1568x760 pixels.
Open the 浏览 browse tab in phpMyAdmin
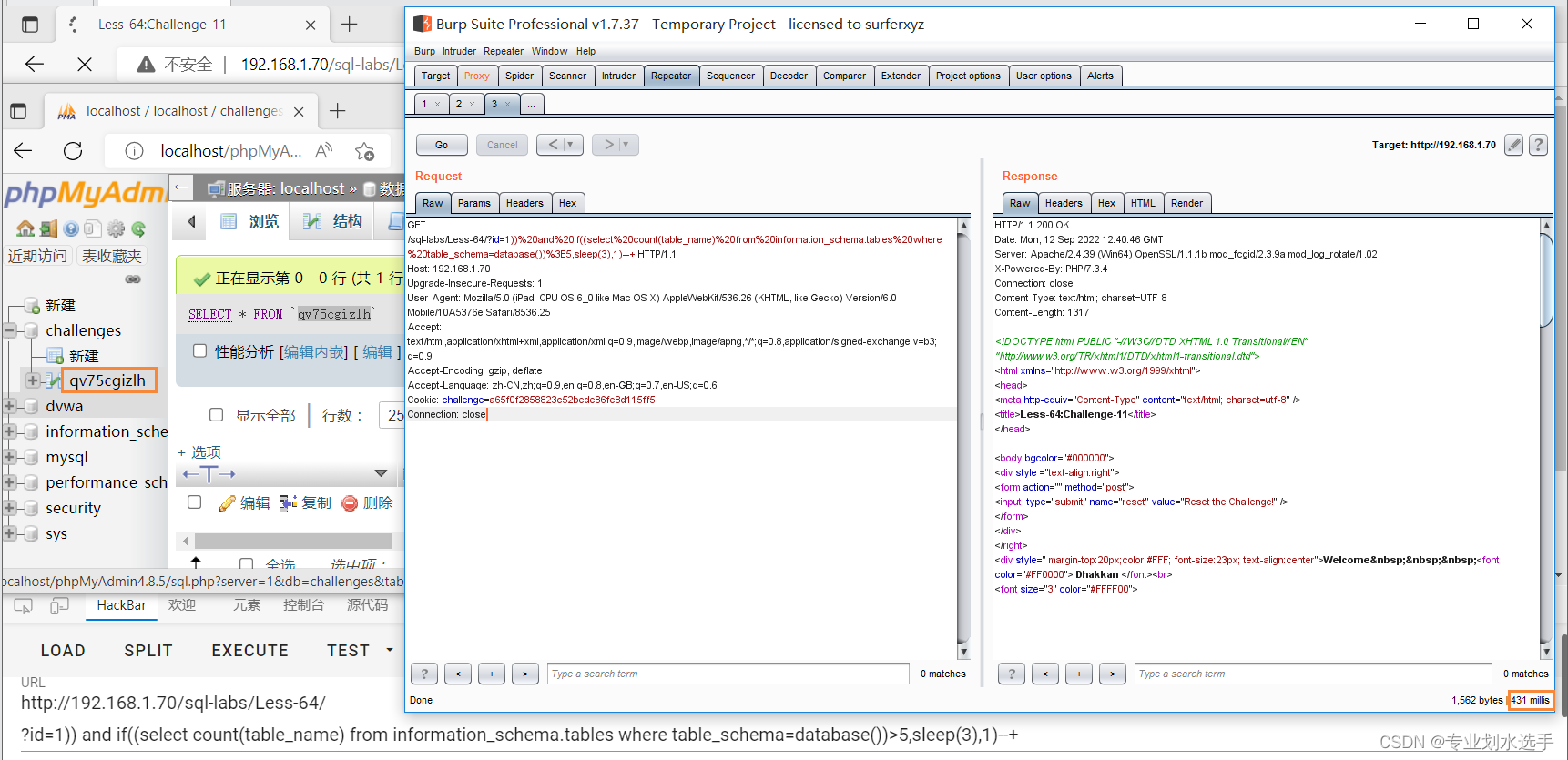(x=250, y=221)
